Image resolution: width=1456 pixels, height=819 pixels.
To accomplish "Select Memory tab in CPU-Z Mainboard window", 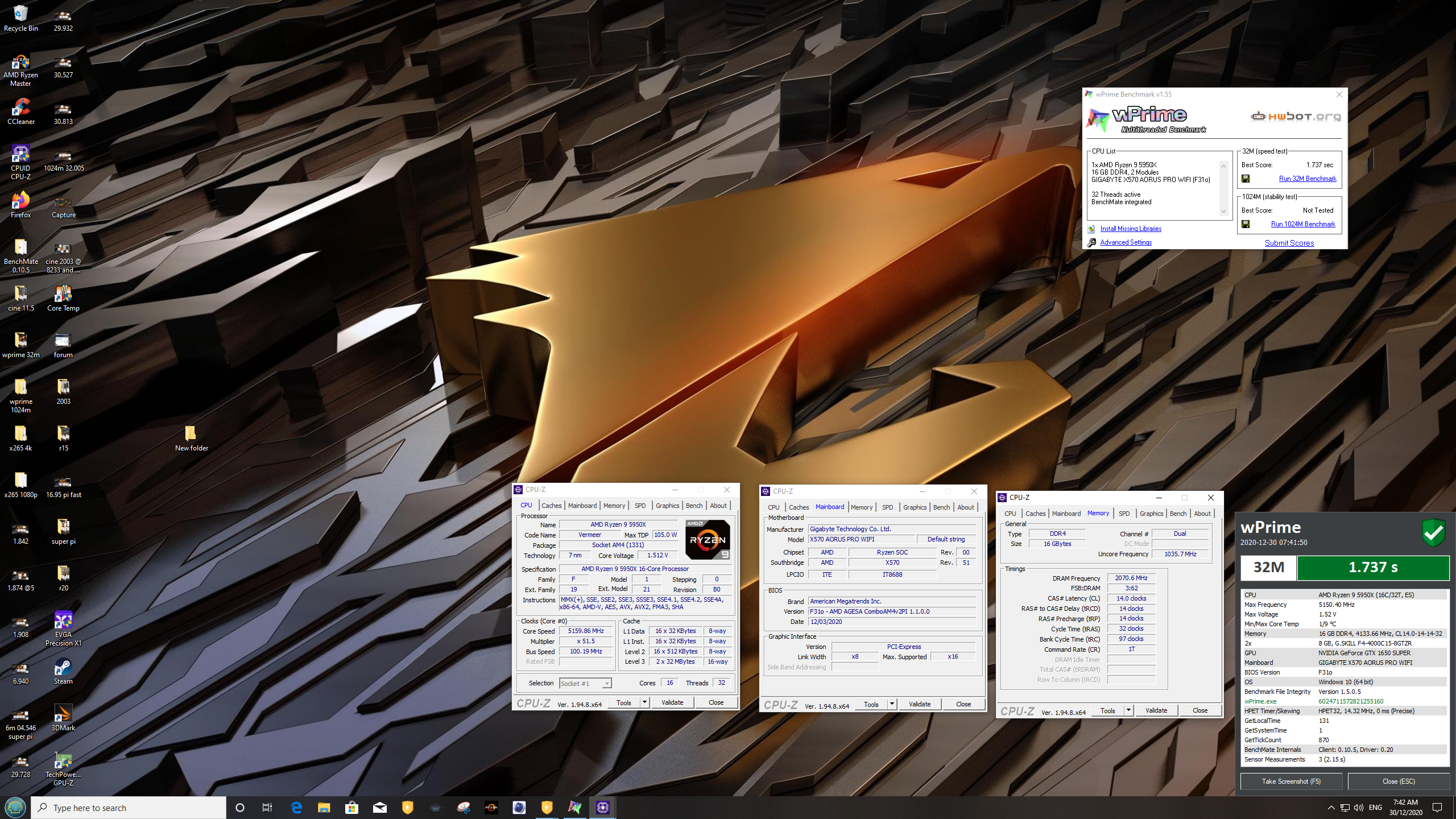I will [x=861, y=507].
